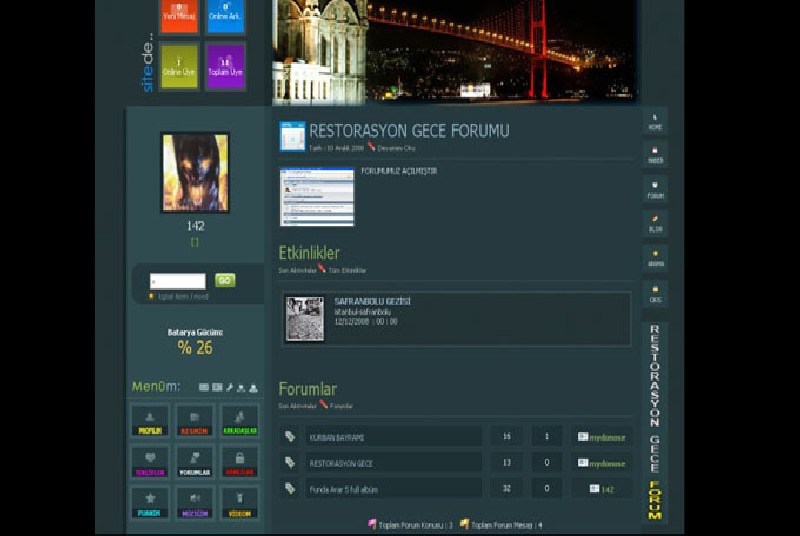Click the 32 count in Funda Arar row
Viewport: 800px width, 536px height.
[x=507, y=489]
